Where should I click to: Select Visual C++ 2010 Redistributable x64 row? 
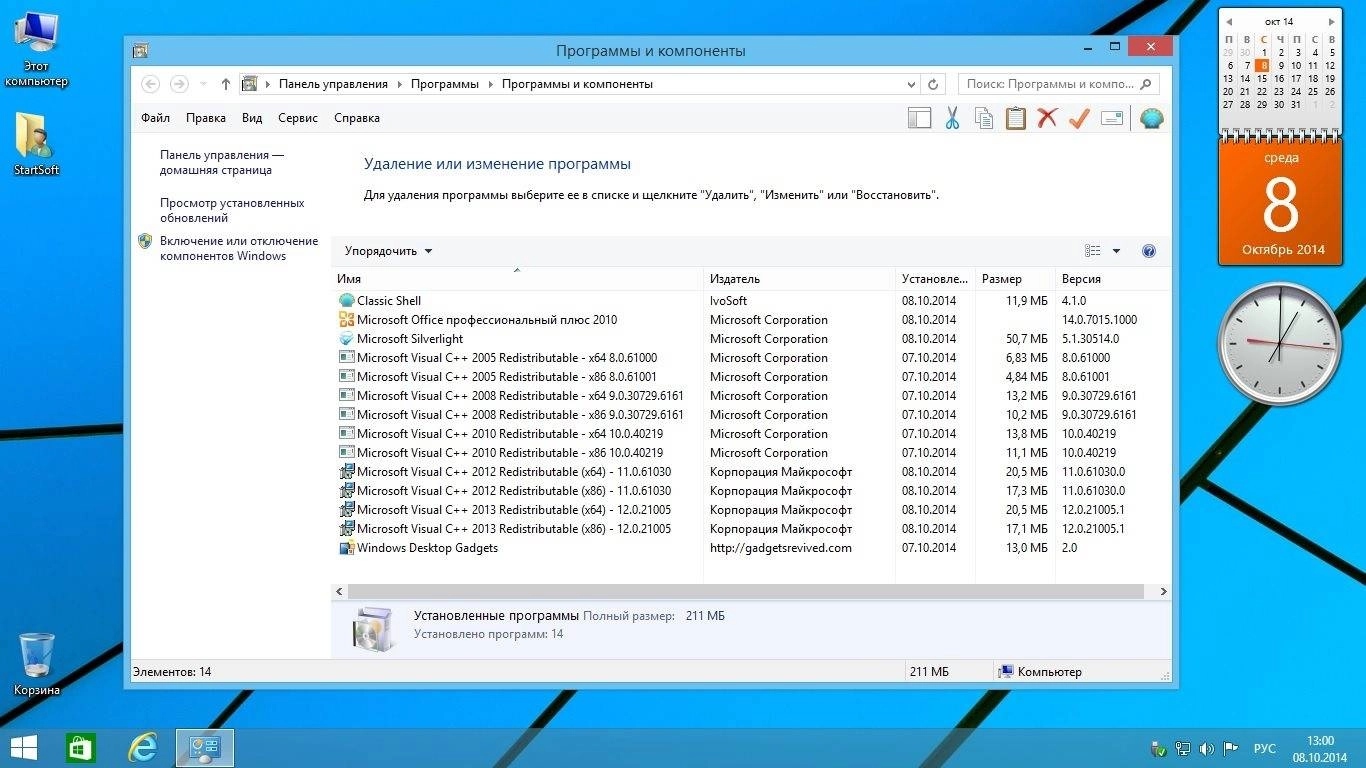point(750,434)
